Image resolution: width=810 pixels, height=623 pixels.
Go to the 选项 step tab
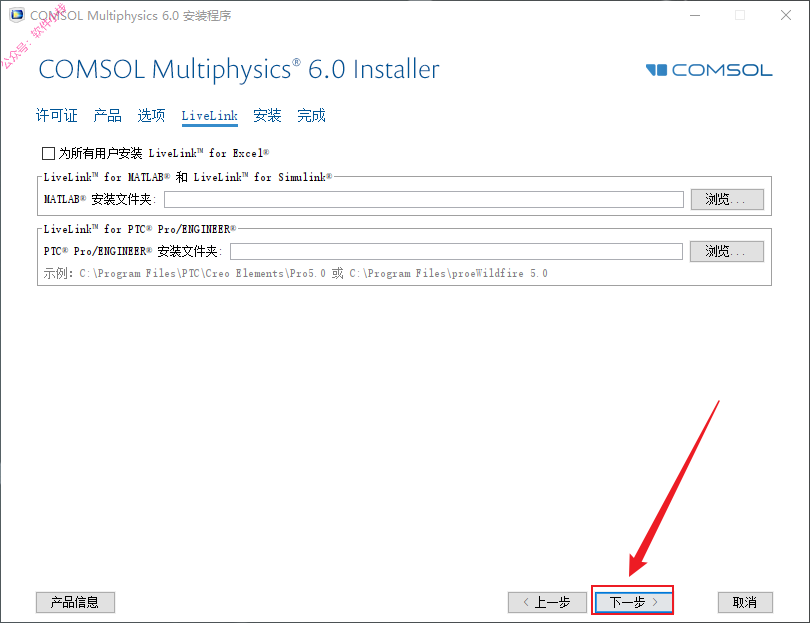151,115
